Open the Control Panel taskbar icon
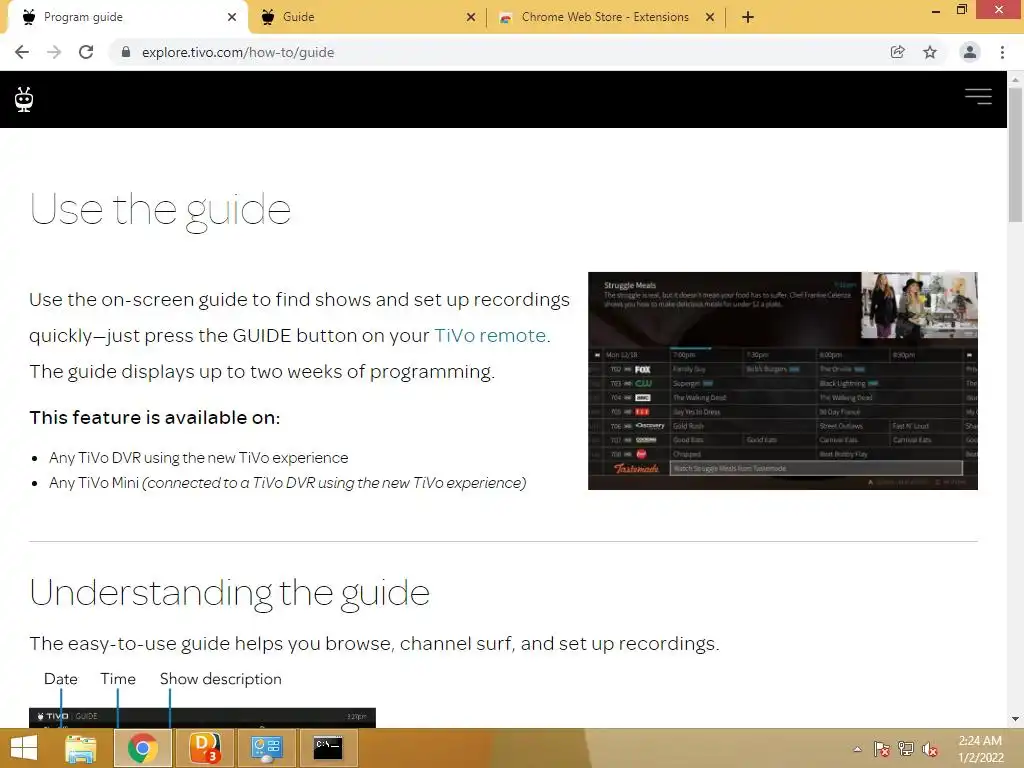 (266, 748)
